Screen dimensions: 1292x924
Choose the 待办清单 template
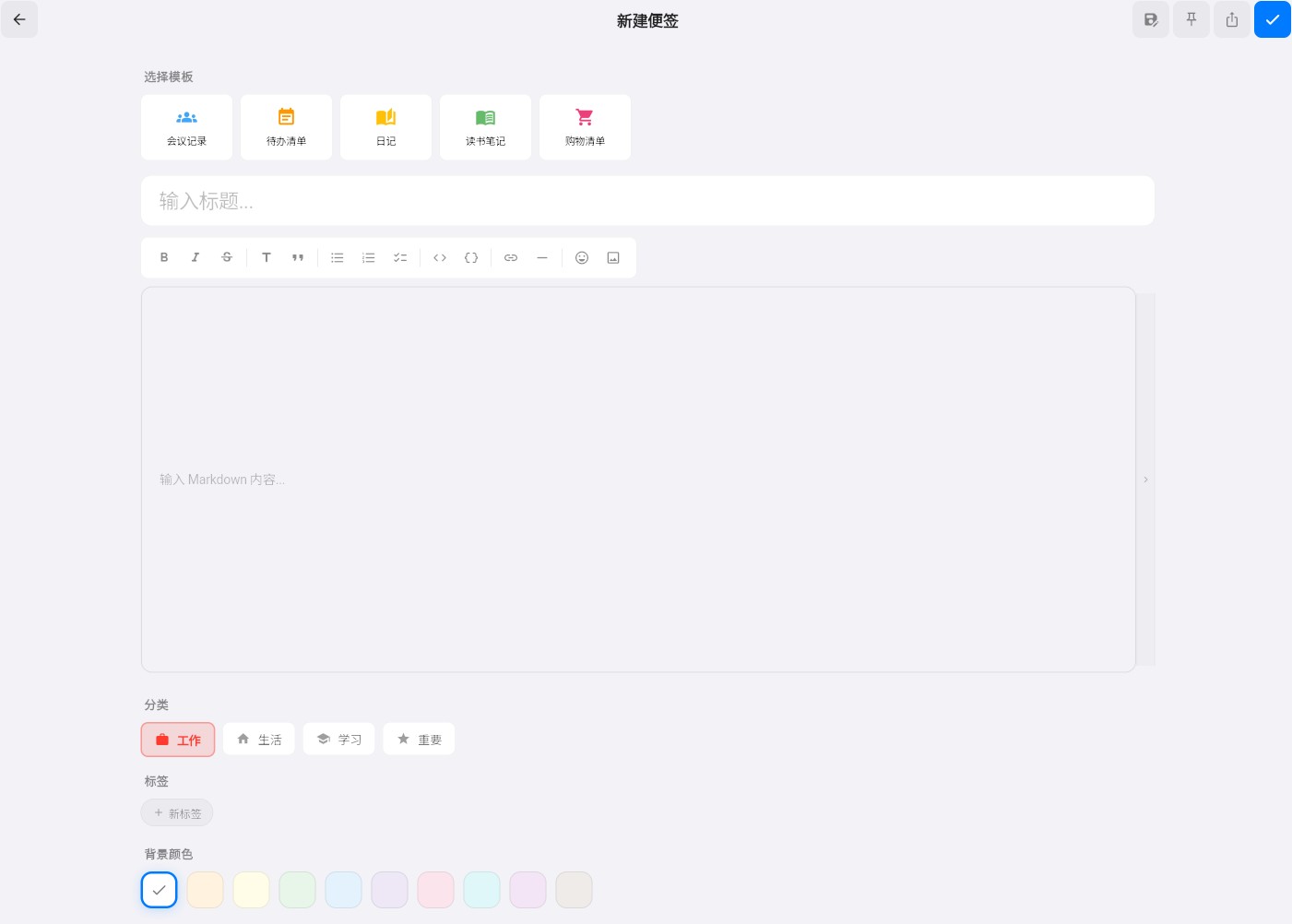[286, 127]
